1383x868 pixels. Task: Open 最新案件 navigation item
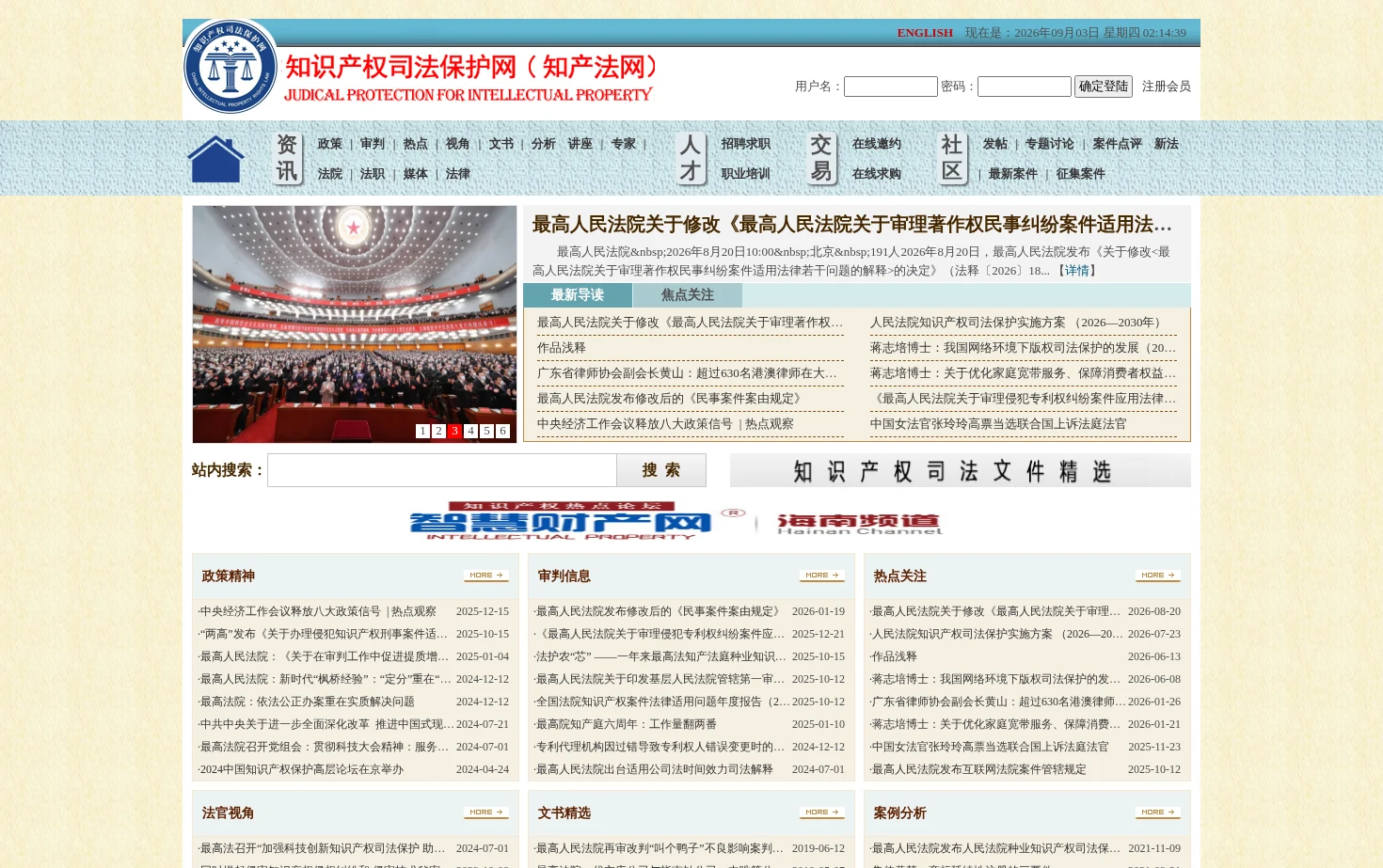point(1012,174)
